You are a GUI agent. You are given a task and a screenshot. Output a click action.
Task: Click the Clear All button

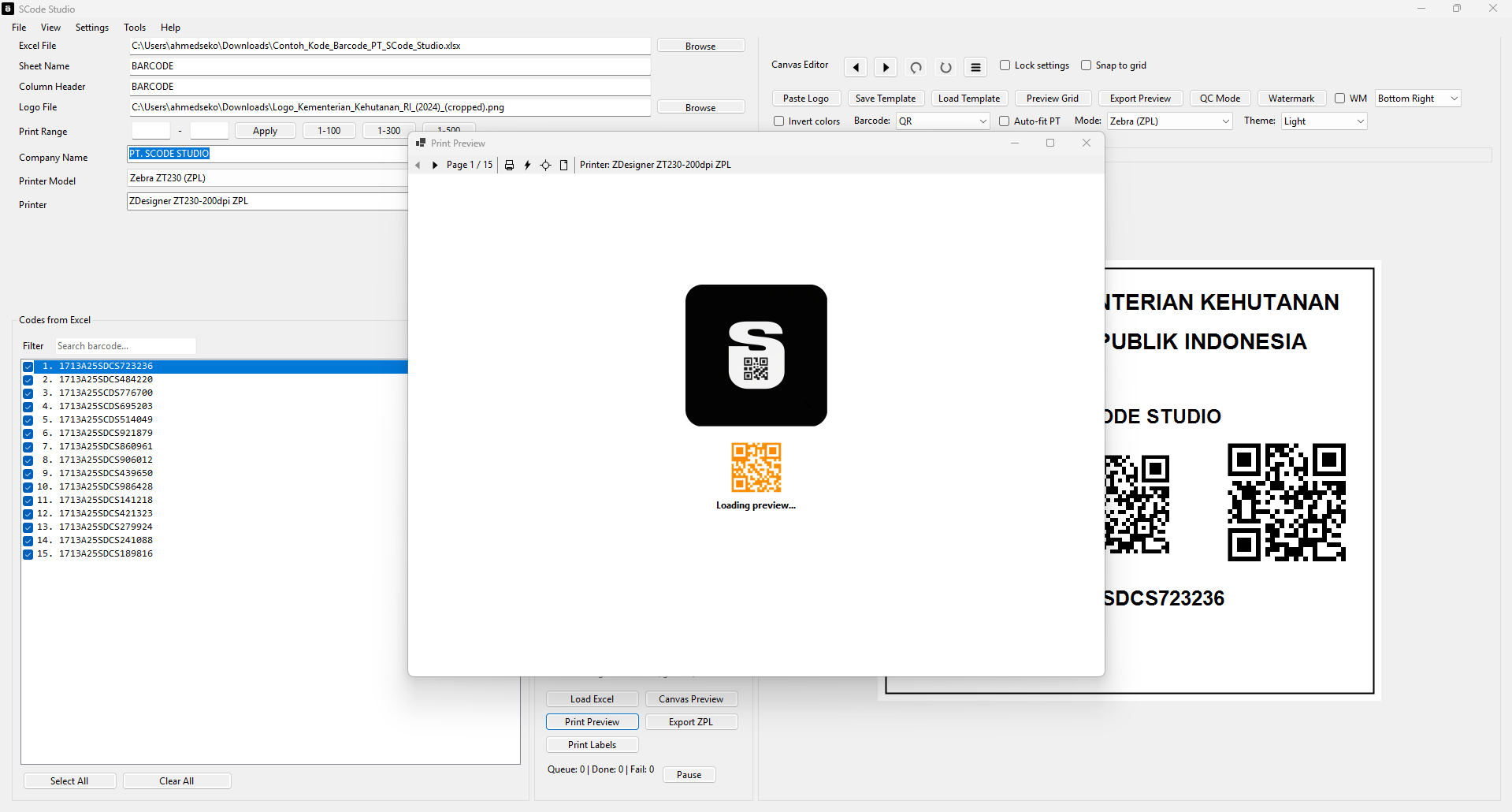(x=176, y=781)
